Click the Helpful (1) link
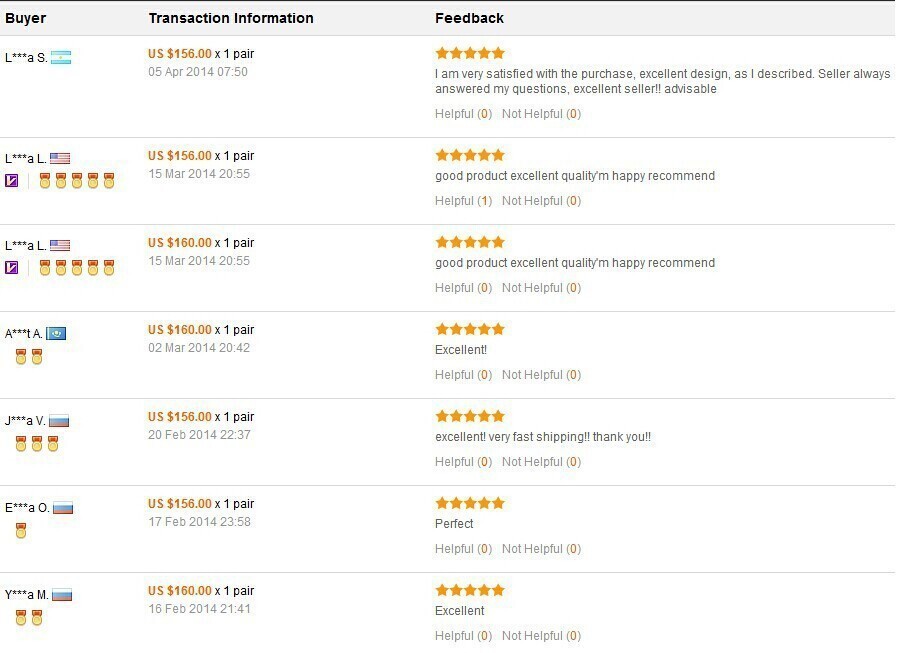This screenshot has height=653, width=897. tap(463, 201)
